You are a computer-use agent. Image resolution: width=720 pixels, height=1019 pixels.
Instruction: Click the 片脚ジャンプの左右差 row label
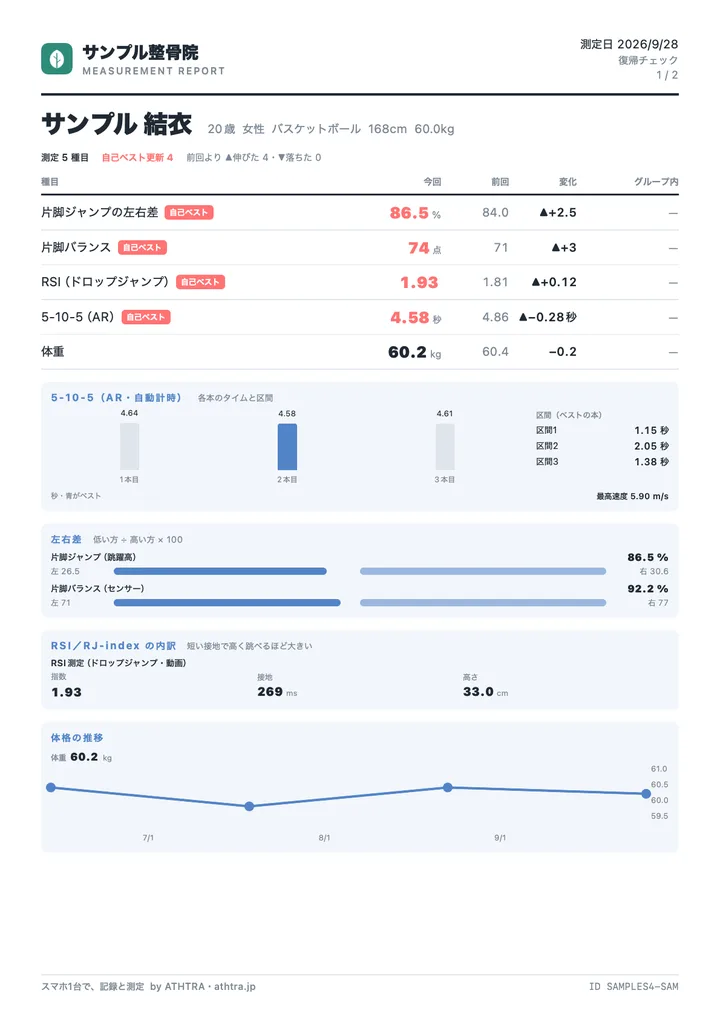click(x=99, y=213)
